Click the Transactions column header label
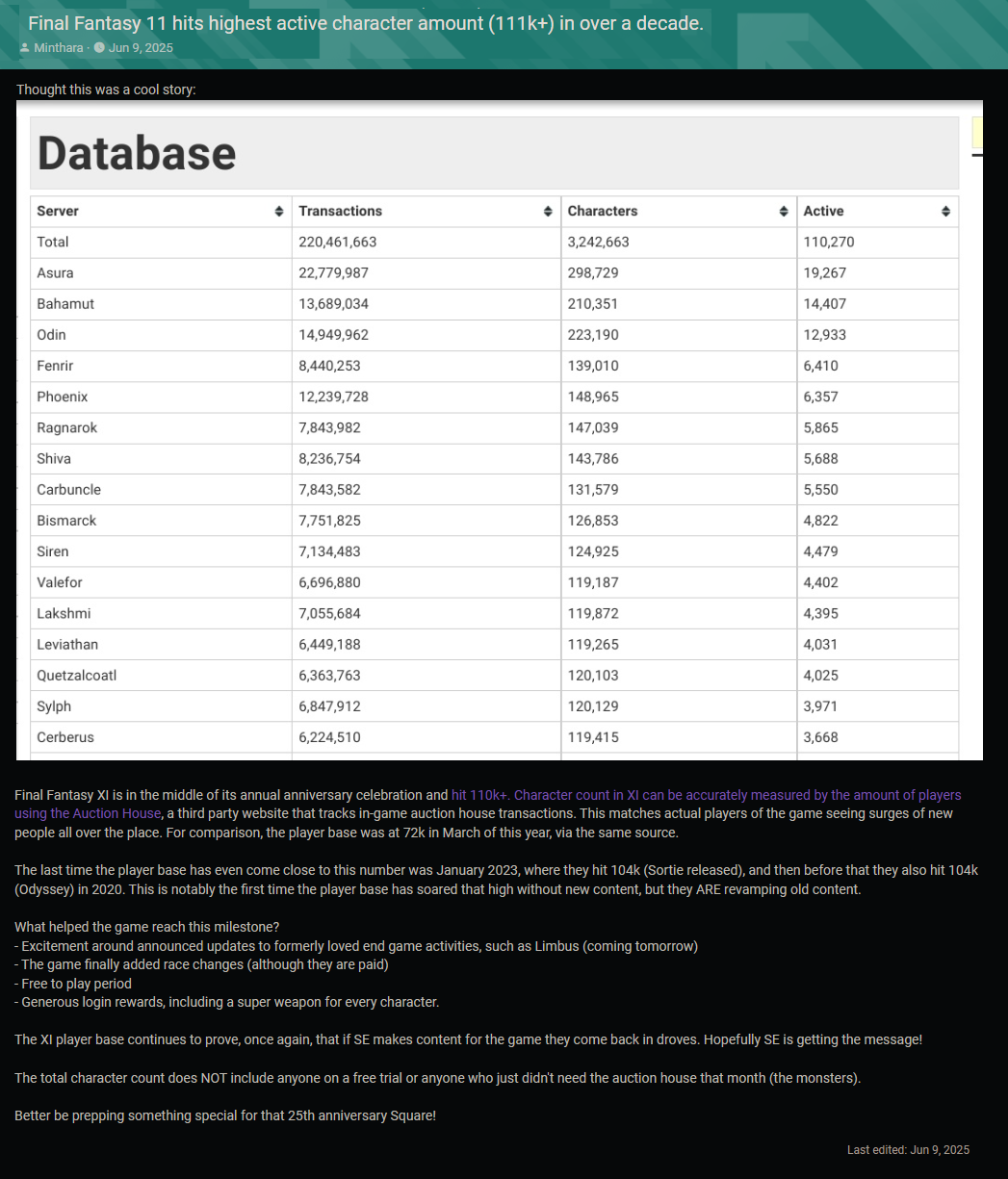 (340, 211)
